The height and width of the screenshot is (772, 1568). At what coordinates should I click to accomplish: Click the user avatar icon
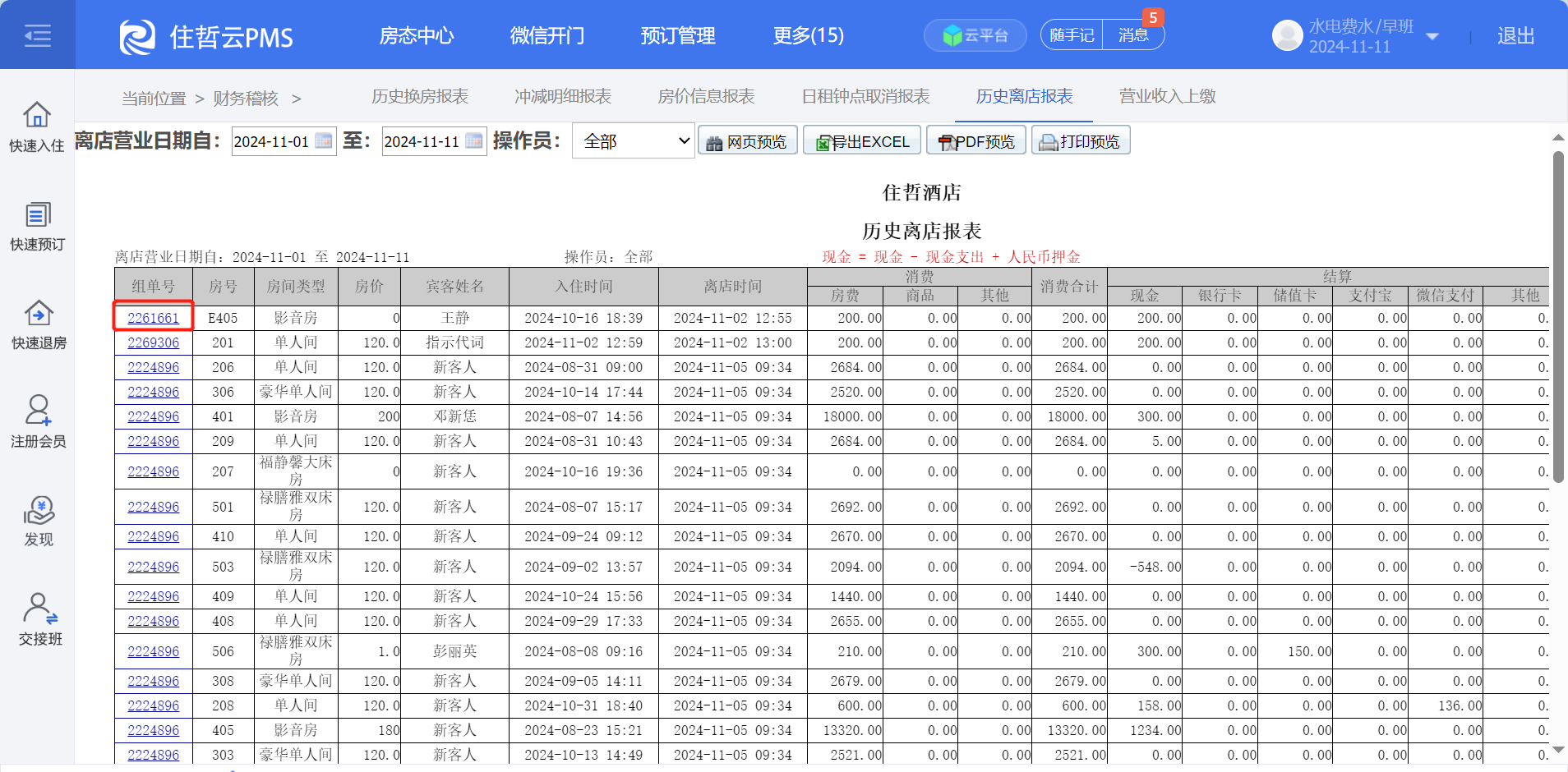pyautogui.click(x=1288, y=35)
